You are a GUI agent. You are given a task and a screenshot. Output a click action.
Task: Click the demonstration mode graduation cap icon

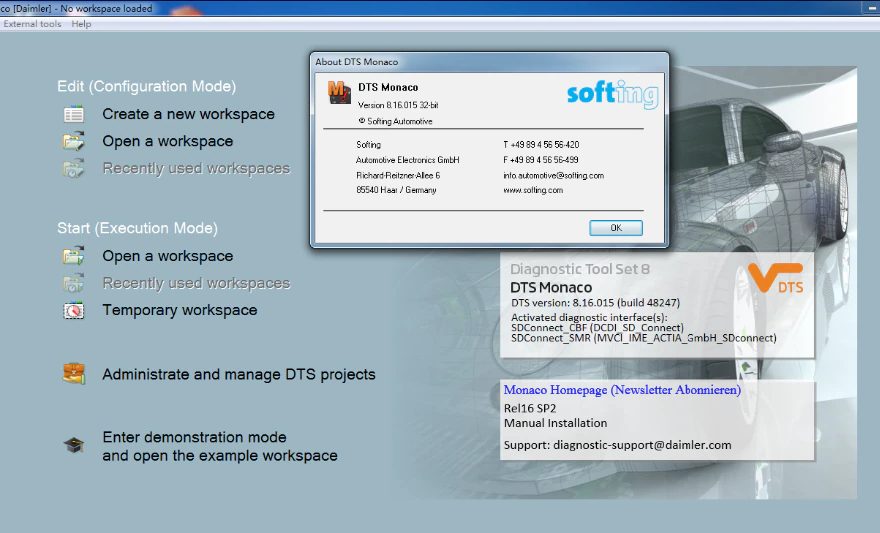pyautogui.click(x=74, y=445)
